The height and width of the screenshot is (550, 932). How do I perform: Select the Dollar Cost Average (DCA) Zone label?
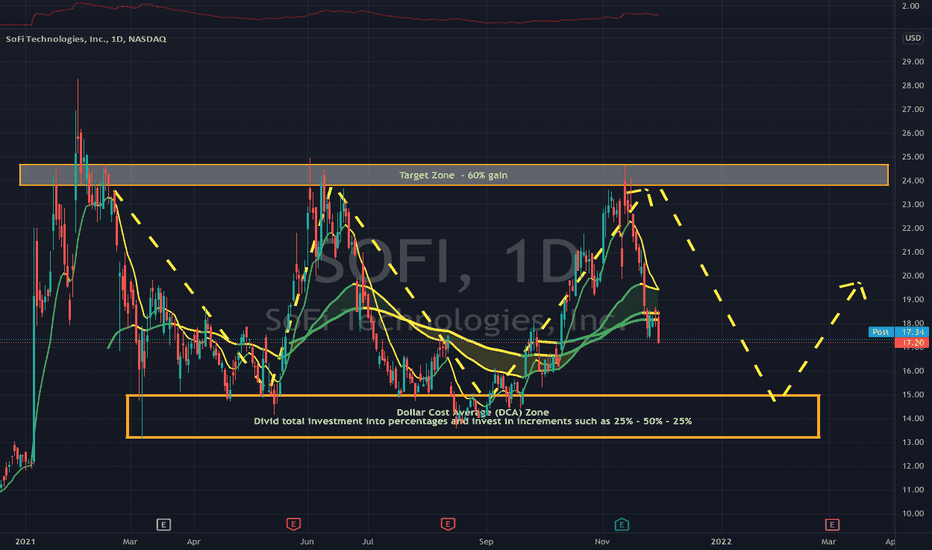(473, 412)
